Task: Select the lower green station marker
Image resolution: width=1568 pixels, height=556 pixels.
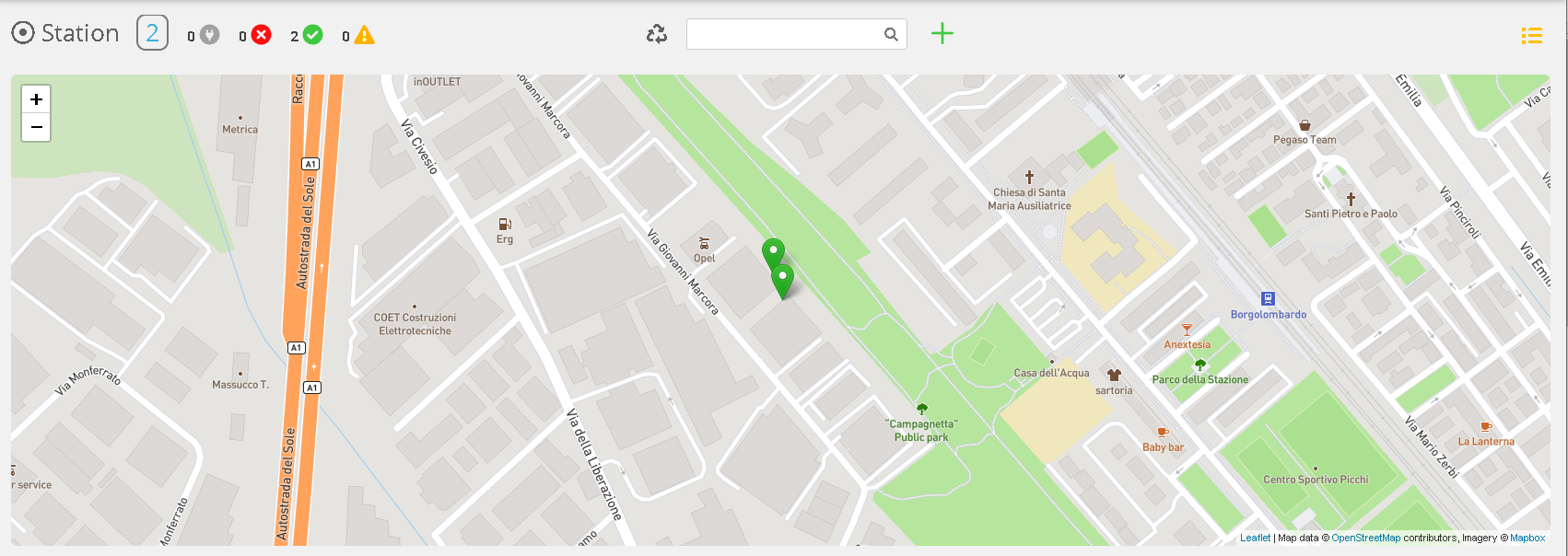Action: click(x=782, y=281)
